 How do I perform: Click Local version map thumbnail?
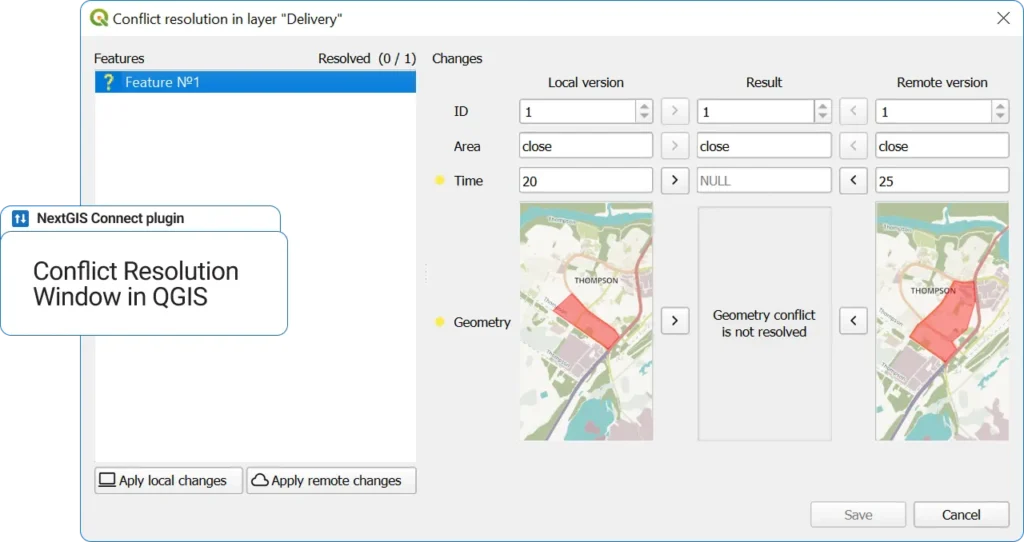tap(586, 321)
